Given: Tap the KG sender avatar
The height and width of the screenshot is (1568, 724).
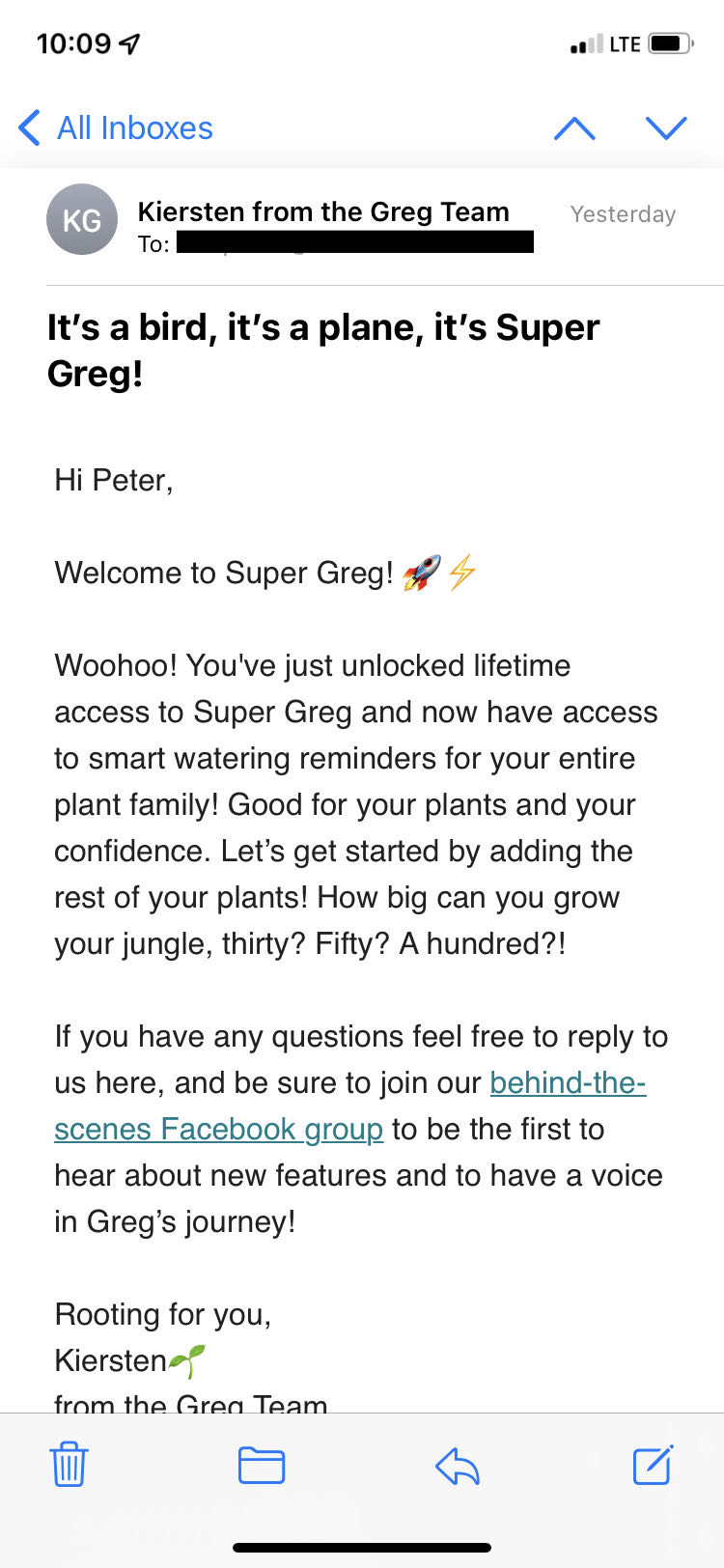Looking at the screenshot, I should point(82,219).
